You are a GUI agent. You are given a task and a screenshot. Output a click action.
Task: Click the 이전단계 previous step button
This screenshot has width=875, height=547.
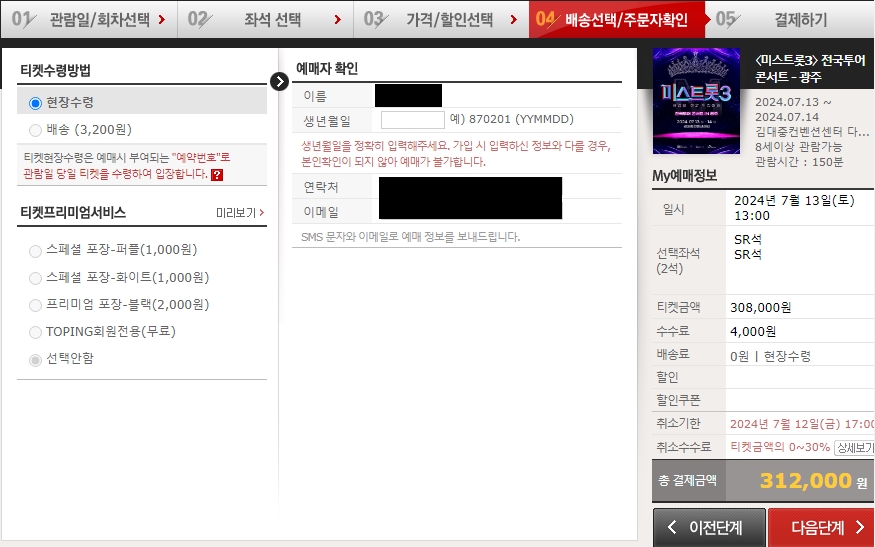pyautogui.click(x=709, y=527)
